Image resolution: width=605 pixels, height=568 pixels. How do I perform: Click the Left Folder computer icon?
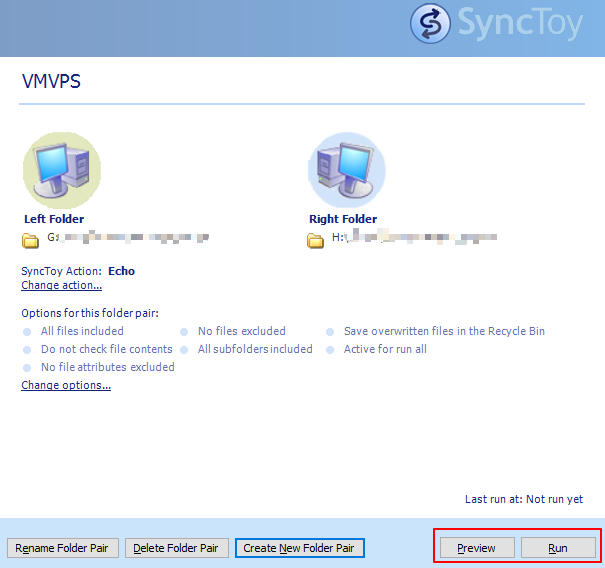tap(62, 170)
